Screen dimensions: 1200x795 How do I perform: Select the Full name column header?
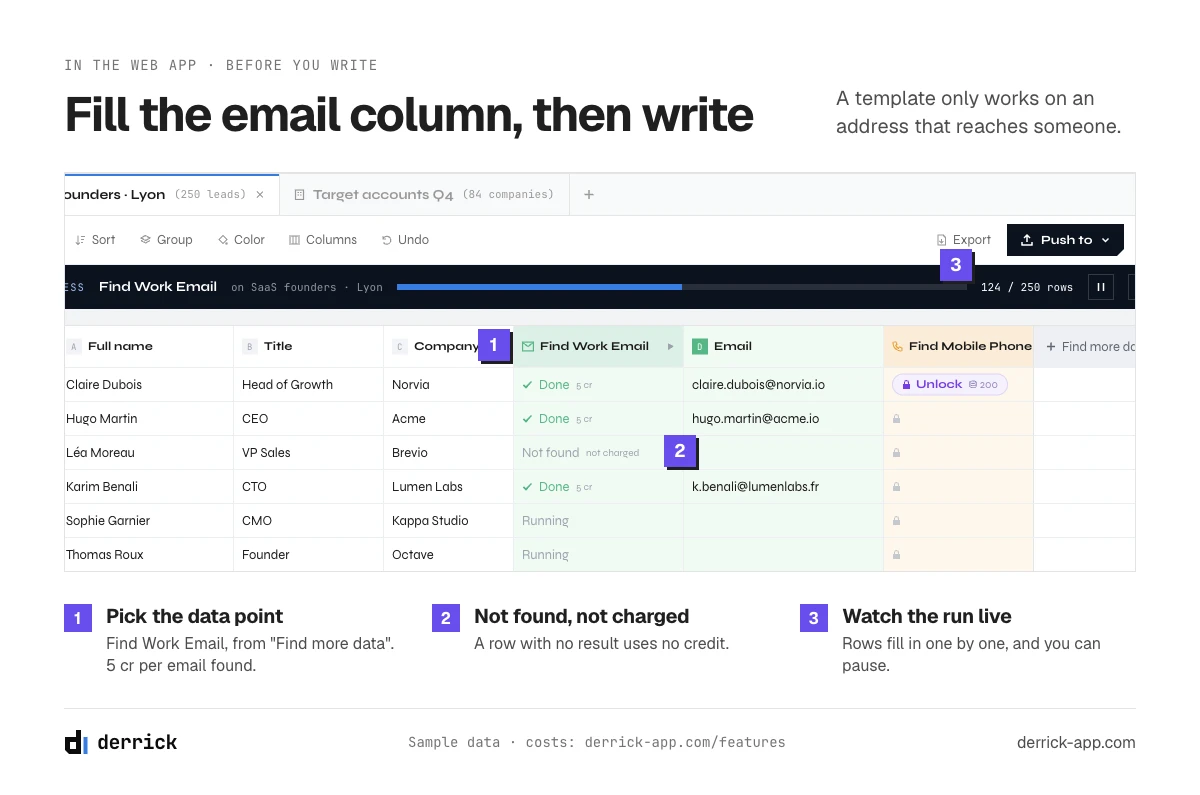pos(149,347)
